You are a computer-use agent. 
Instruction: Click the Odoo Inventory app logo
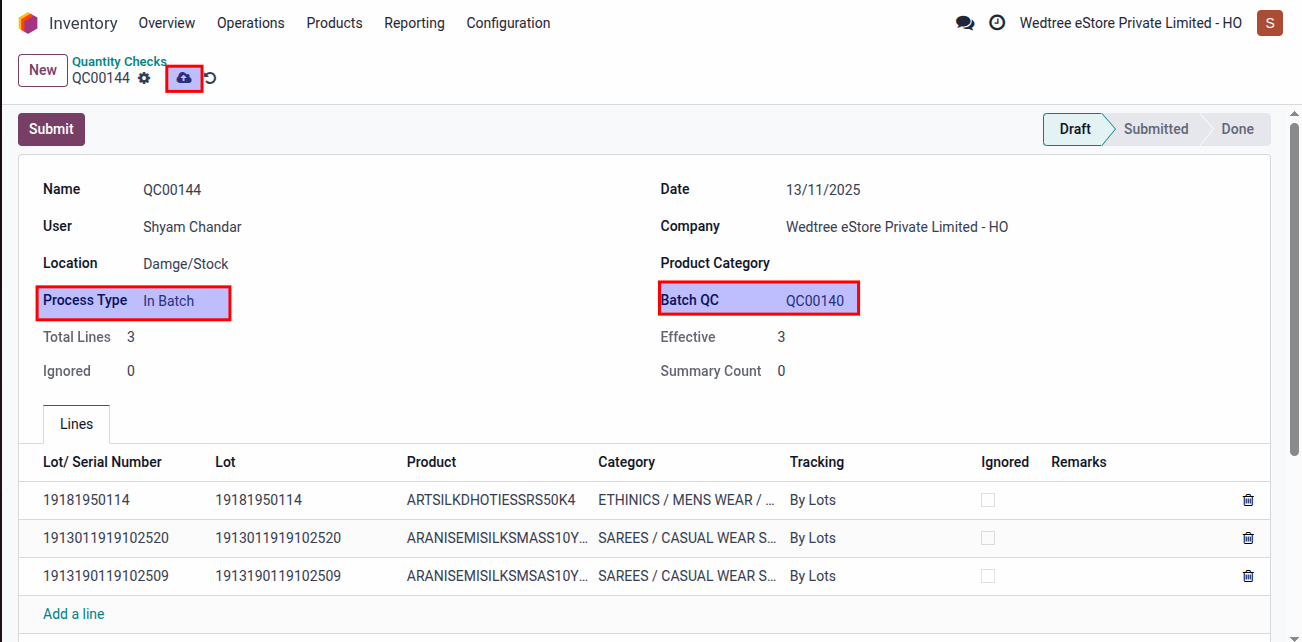(28, 23)
